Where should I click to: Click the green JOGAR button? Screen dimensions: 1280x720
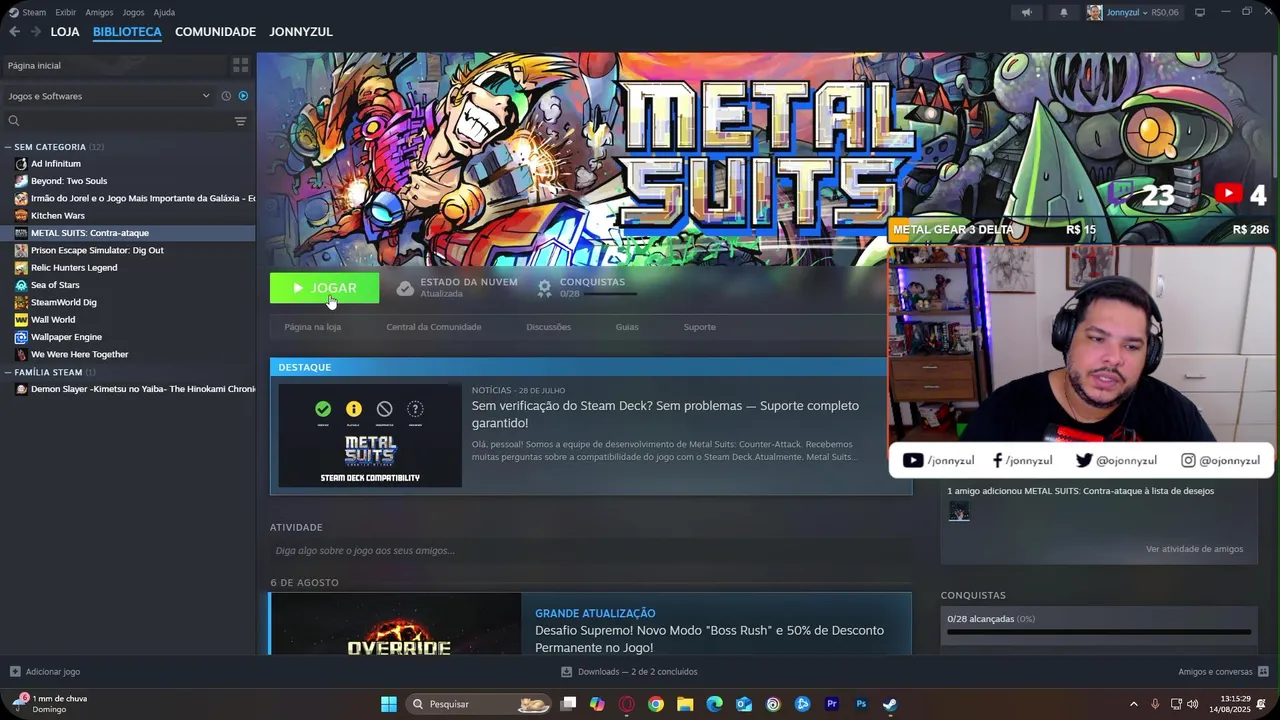click(x=324, y=288)
